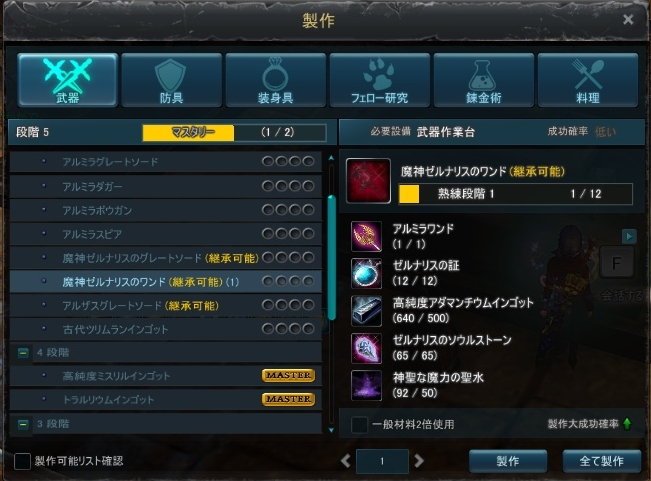Click the 製作 button
This screenshot has height=481, width=651.
508,461
